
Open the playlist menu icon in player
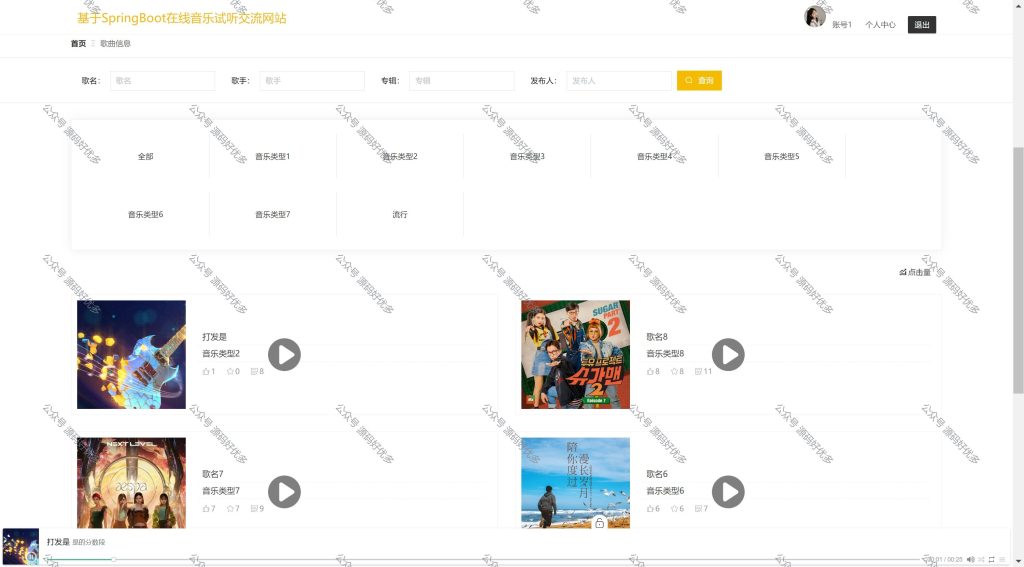click(1002, 559)
